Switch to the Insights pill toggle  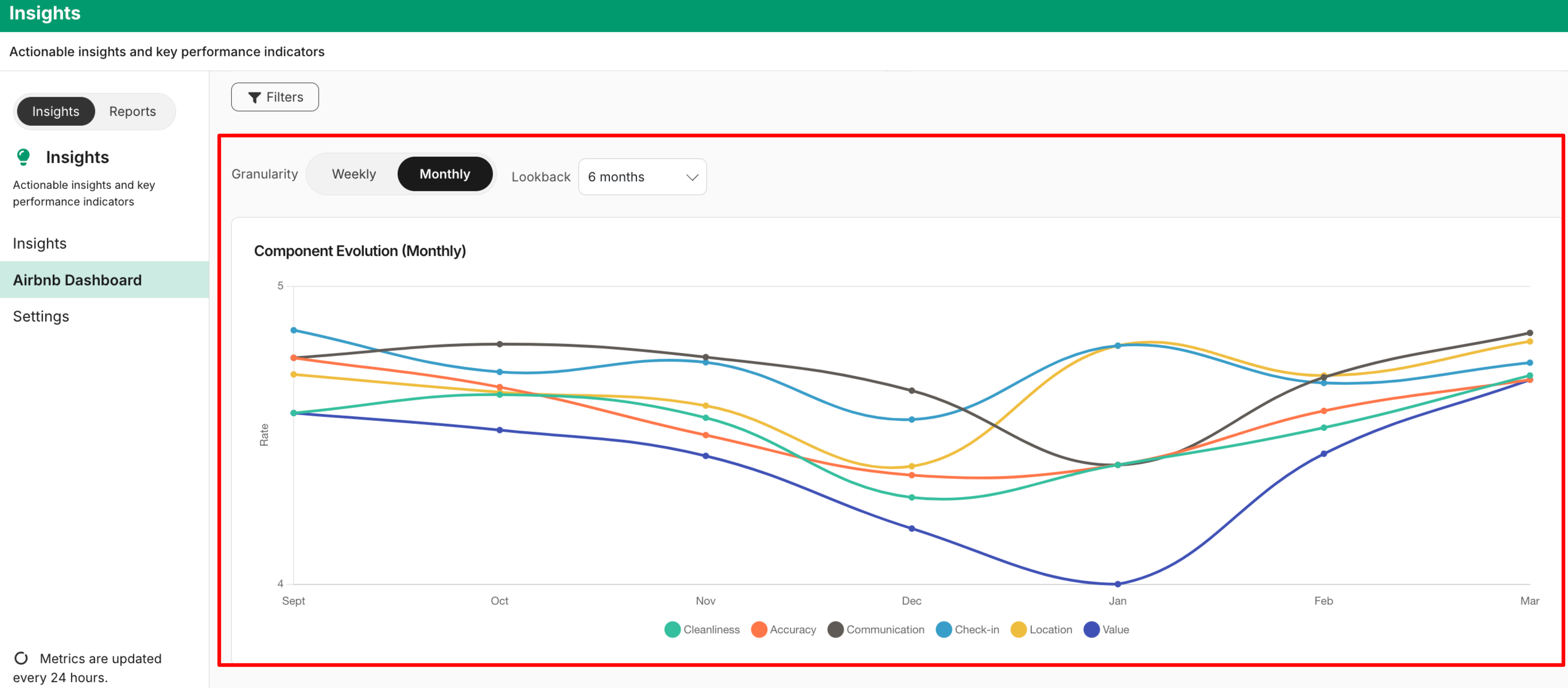tap(56, 111)
